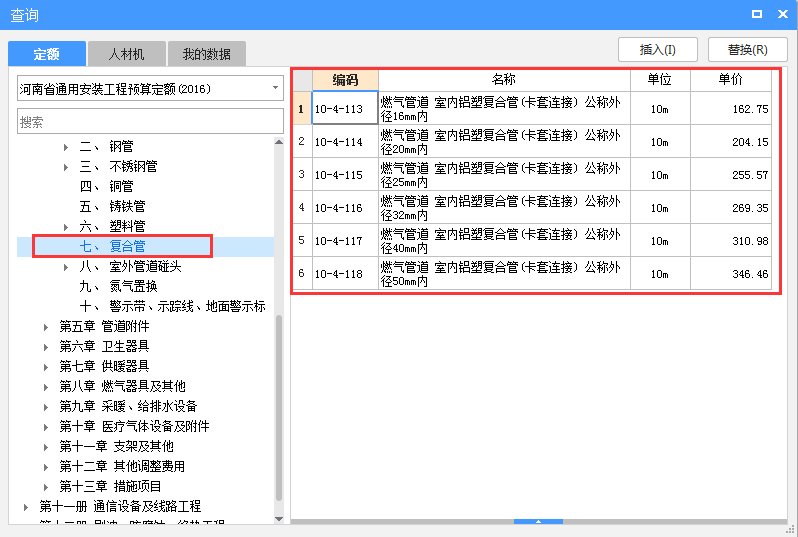
Task: Click row number 5 header
Action: coord(302,240)
